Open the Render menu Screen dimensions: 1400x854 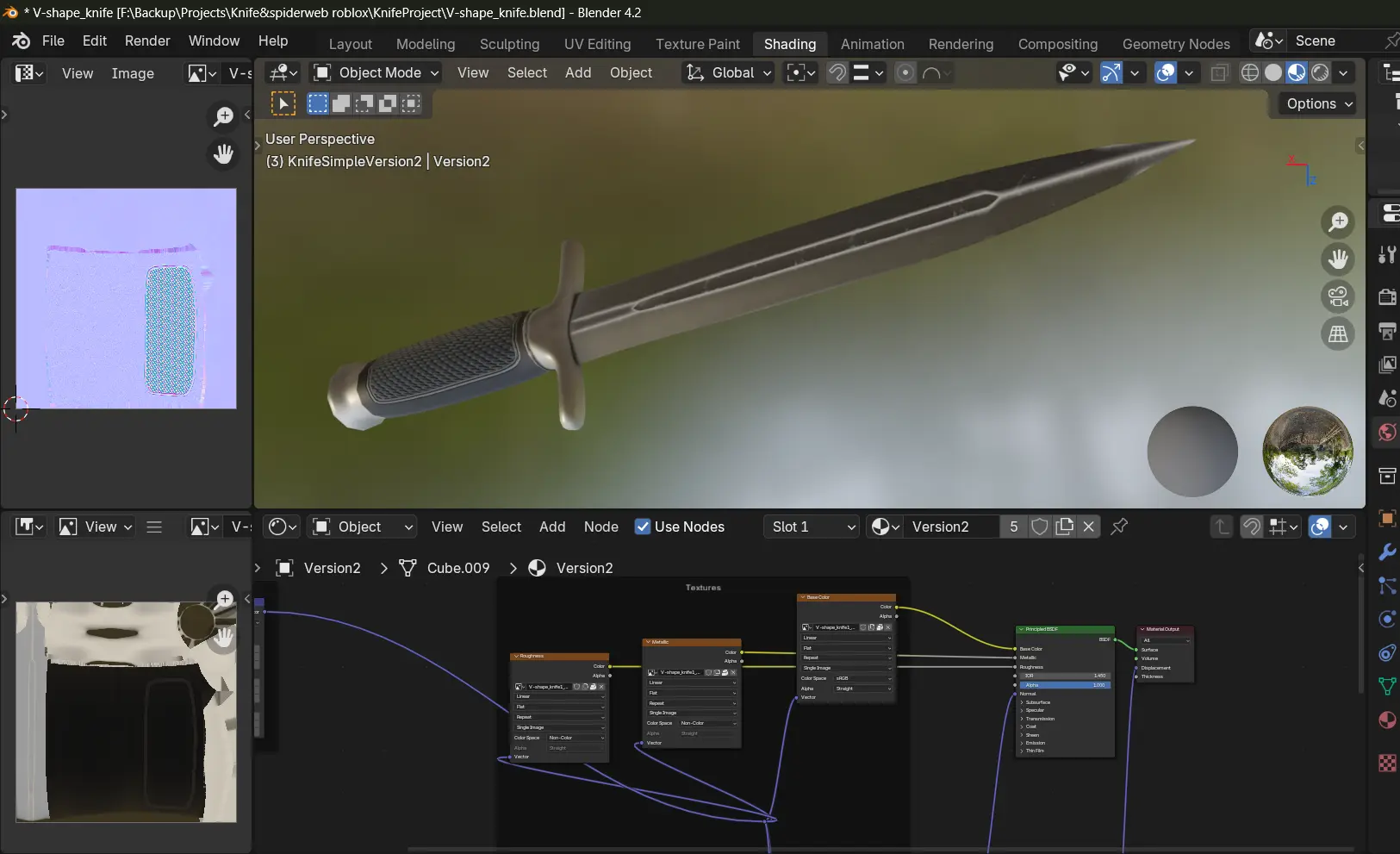tap(147, 41)
